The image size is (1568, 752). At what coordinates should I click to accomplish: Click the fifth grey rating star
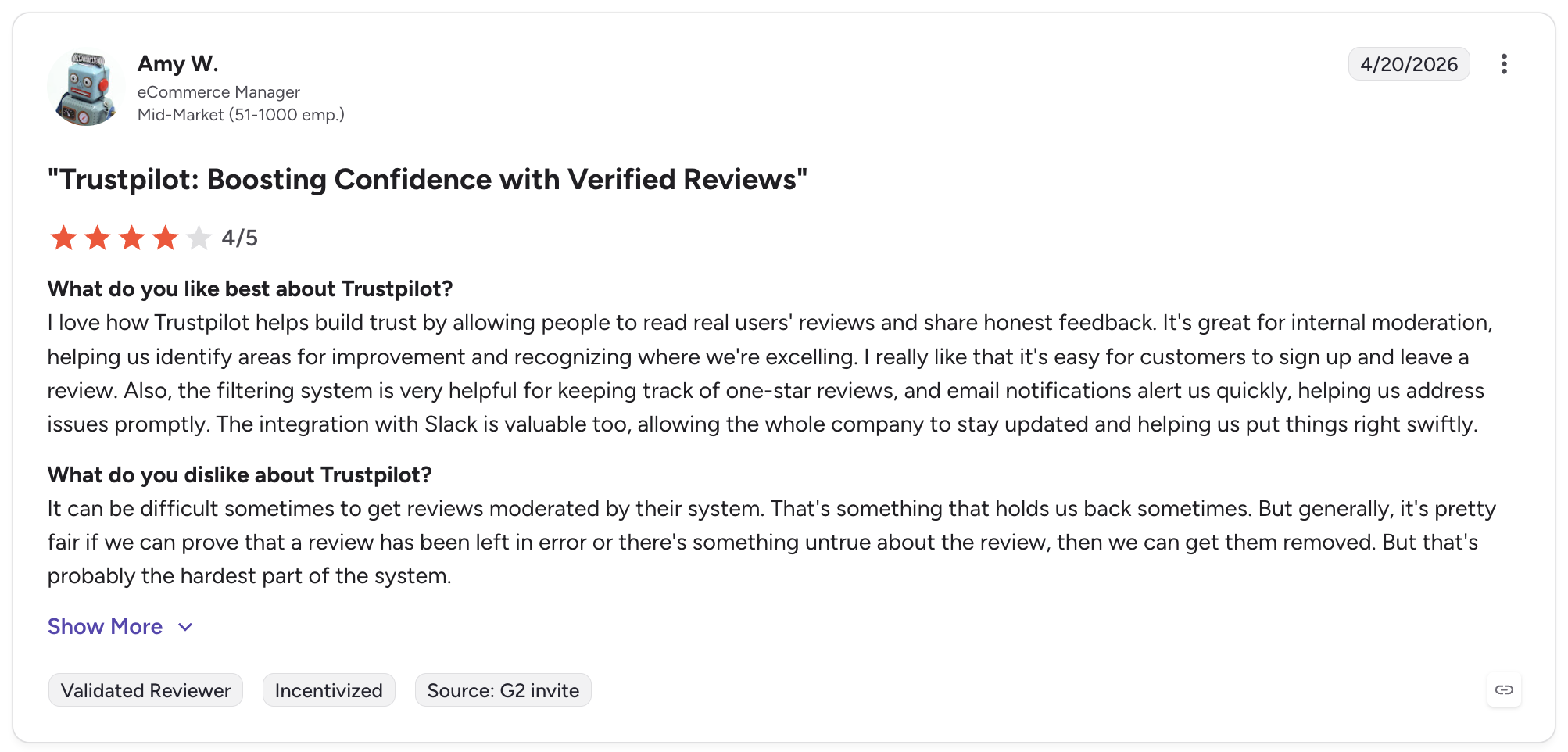click(x=199, y=238)
